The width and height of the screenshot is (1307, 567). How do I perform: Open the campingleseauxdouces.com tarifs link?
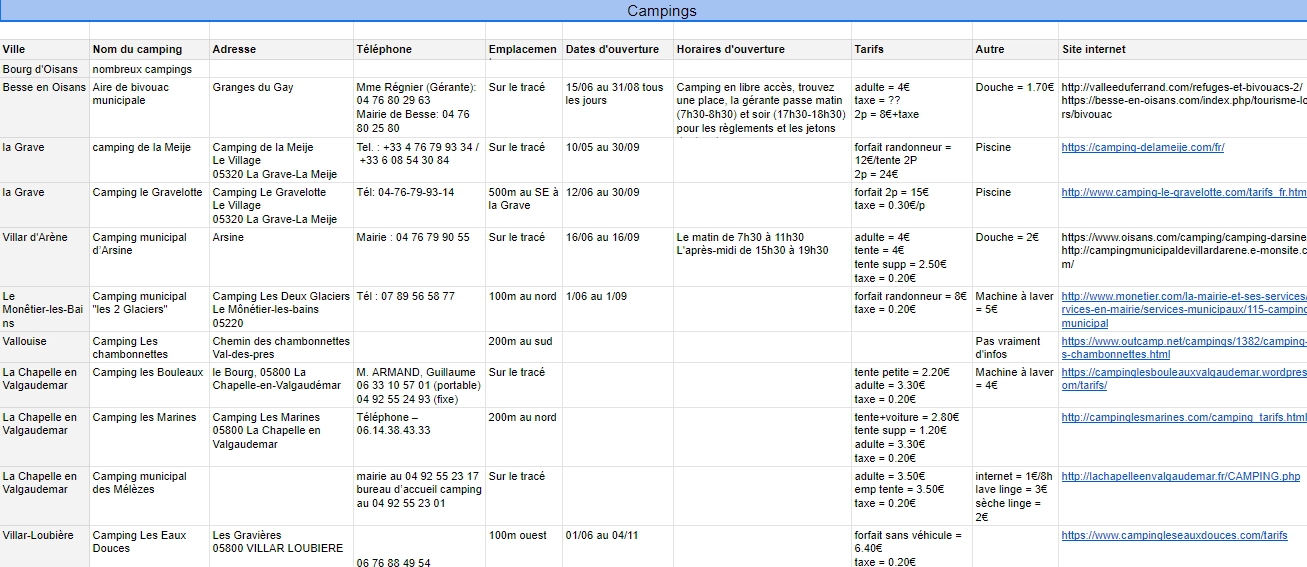pos(1174,535)
